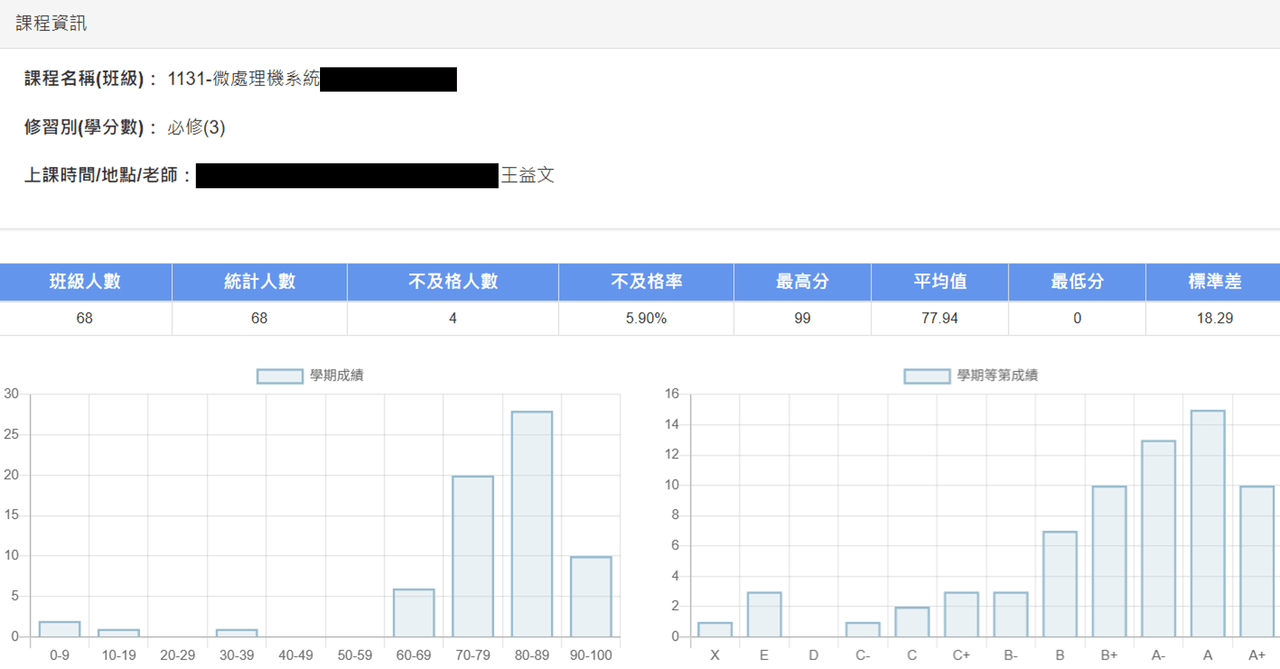Toggle the 學期等第成績 legend swatch

[x=927, y=376]
